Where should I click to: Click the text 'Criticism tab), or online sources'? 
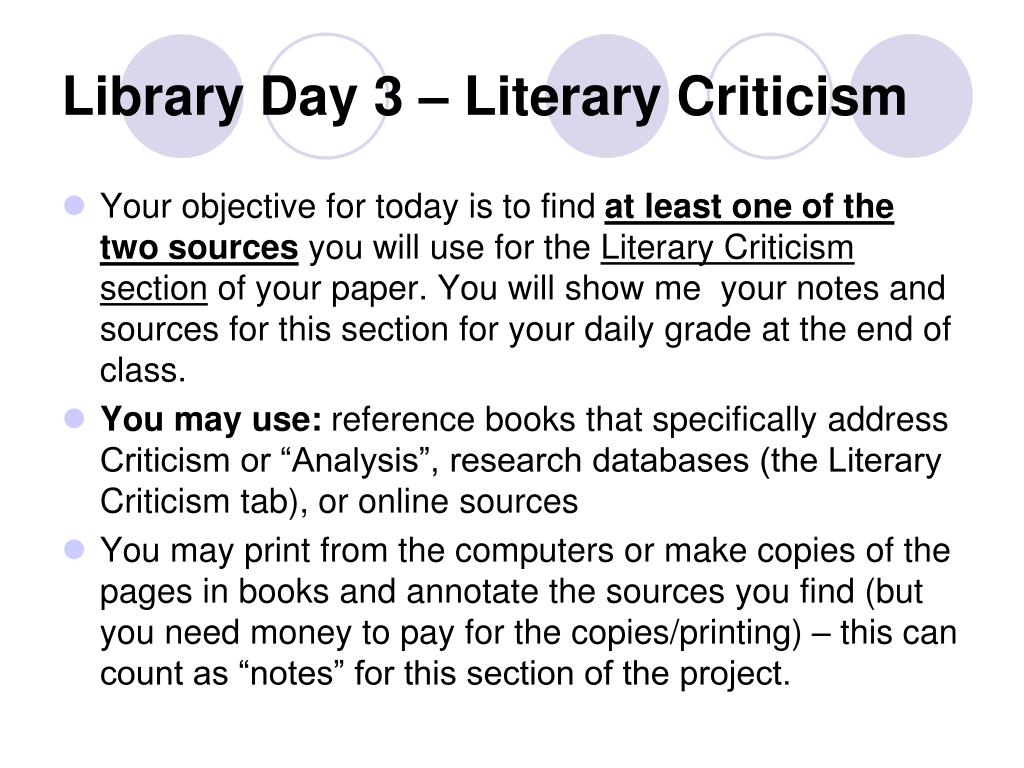[x=339, y=502]
